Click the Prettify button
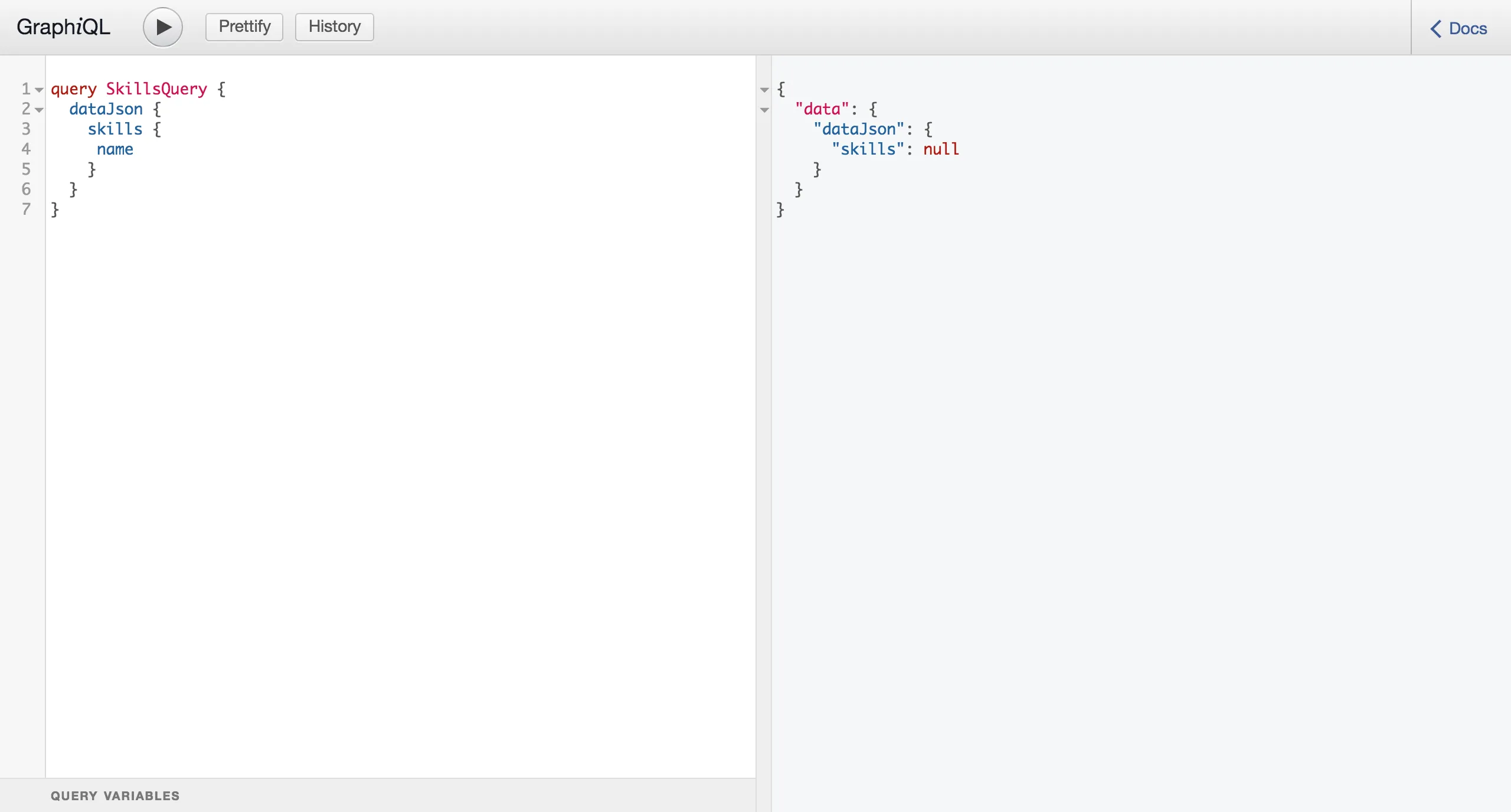 [244, 27]
